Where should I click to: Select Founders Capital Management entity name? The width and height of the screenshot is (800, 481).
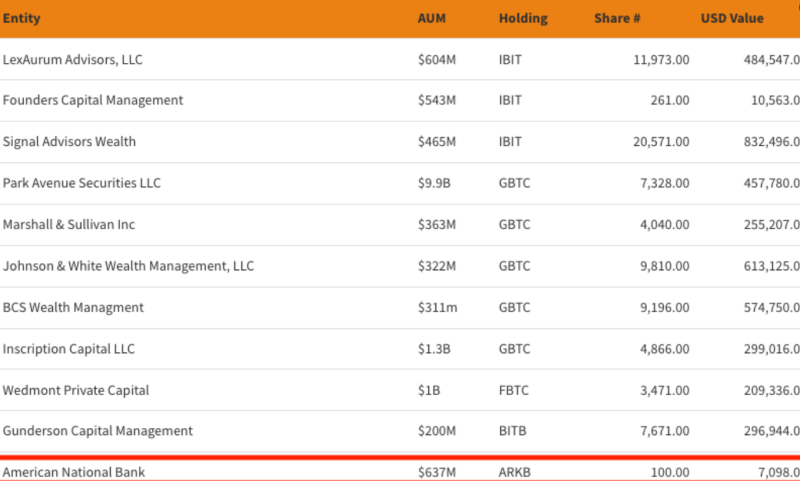point(93,100)
